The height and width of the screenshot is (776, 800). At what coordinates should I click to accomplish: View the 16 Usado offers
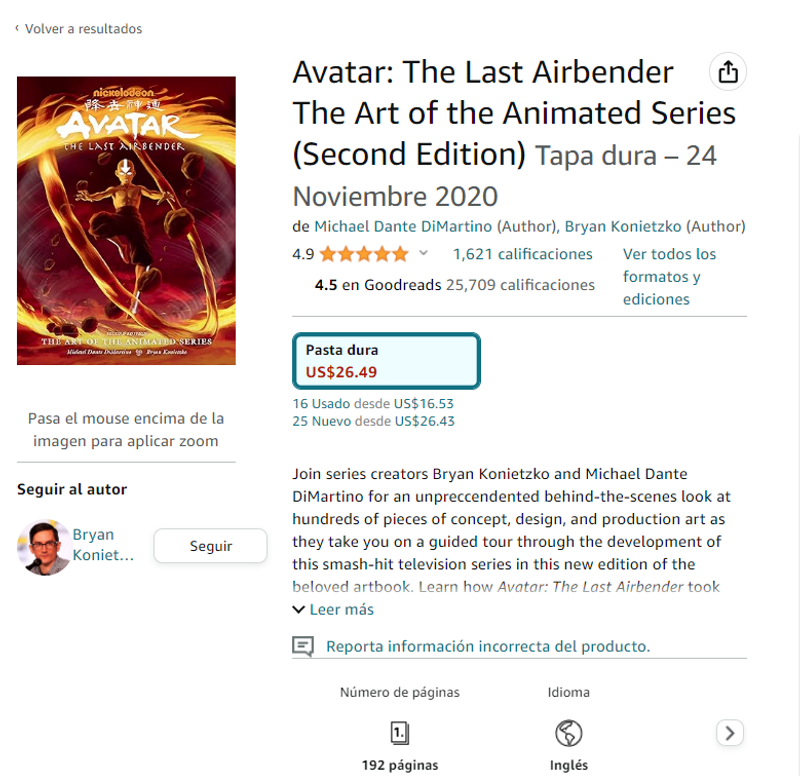(373, 404)
